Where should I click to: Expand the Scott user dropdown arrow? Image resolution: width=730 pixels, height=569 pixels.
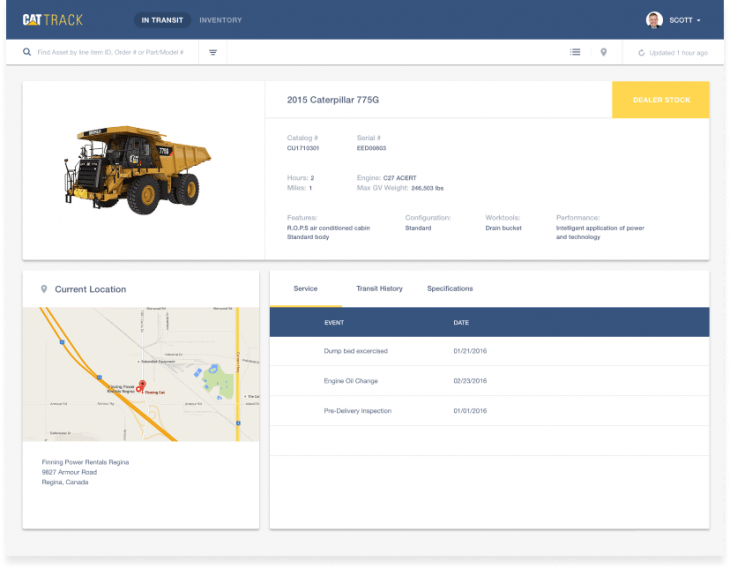pyautogui.click(x=698, y=20)
